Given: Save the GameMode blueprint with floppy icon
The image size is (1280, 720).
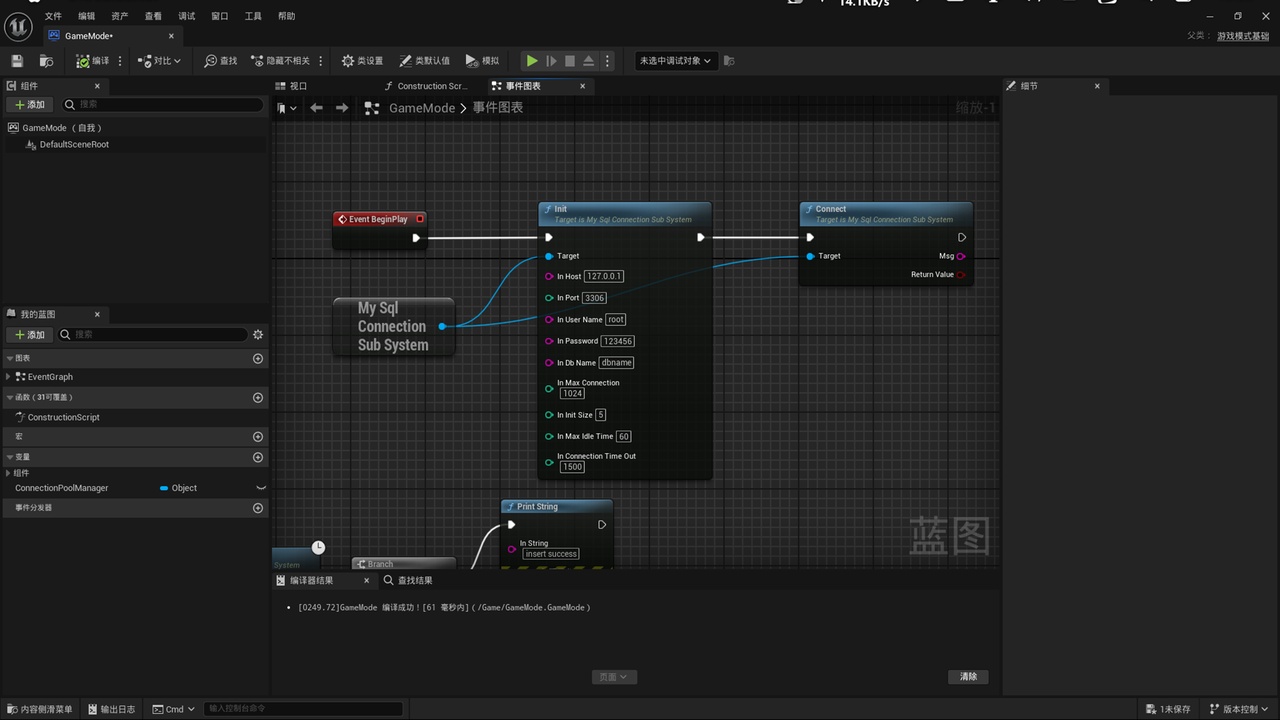Looking at the screenshot, I should point(17,61).
